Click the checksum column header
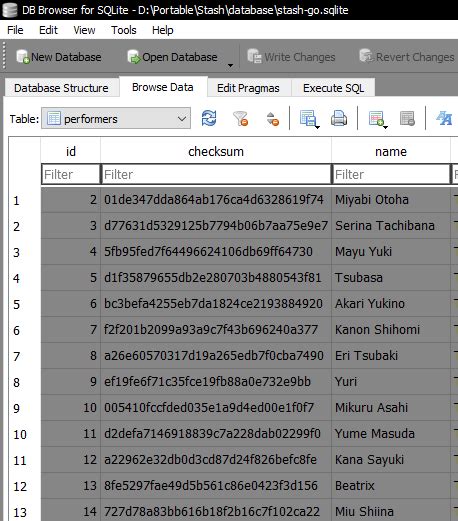458x521 pixels. (x=216, y=151)
